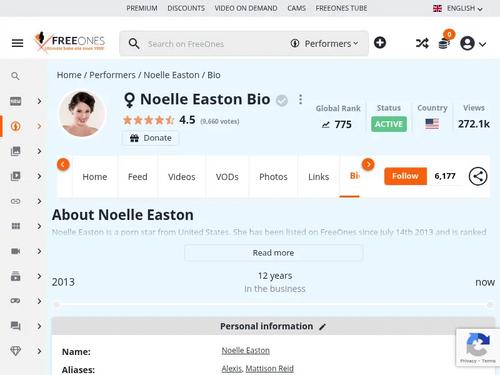This screenshot has height=375, width=500.
Task: Open the three-dot options next to the name
Action: click(300, 99)
